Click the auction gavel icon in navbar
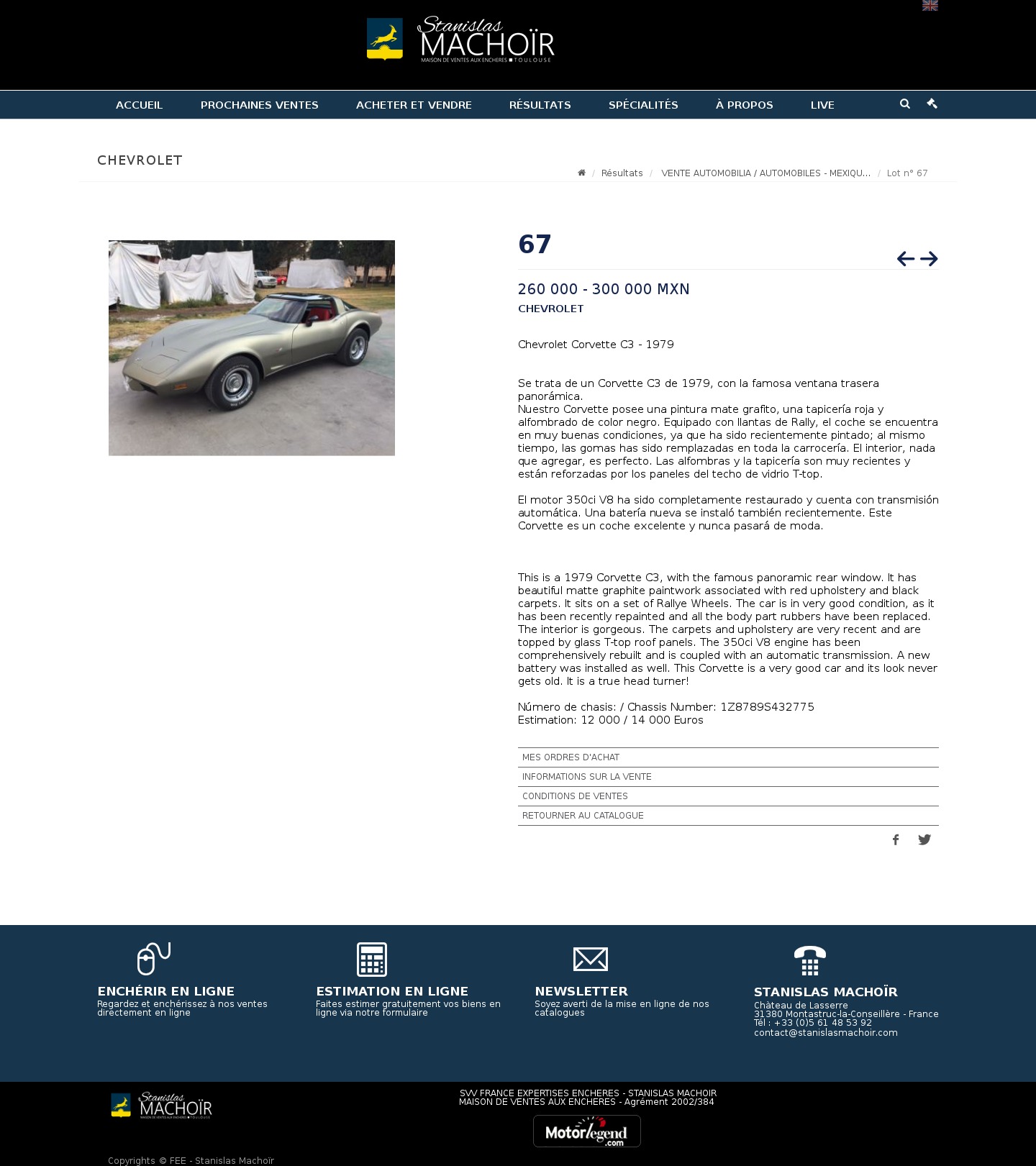The height and width of the screenshot is (1166, 1036). [932, 104]
